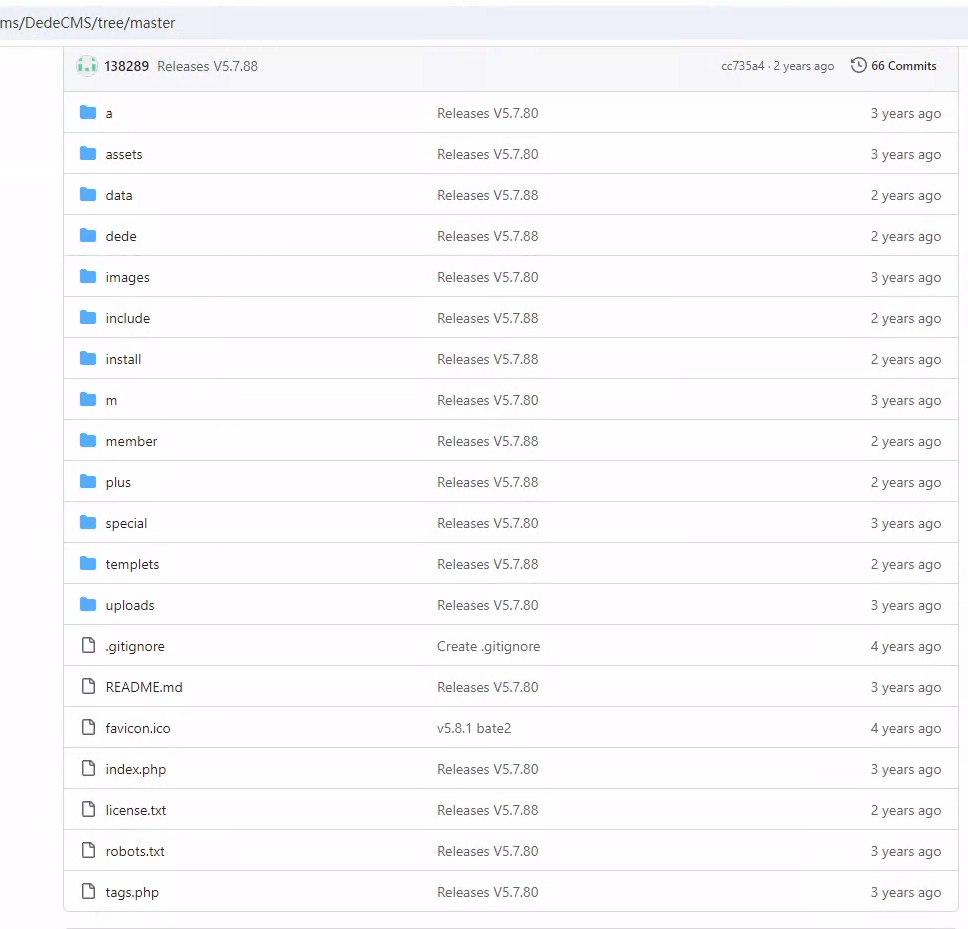Open the license.txt file
Viewport: 968px width, 929px height.
pos(136,810)
